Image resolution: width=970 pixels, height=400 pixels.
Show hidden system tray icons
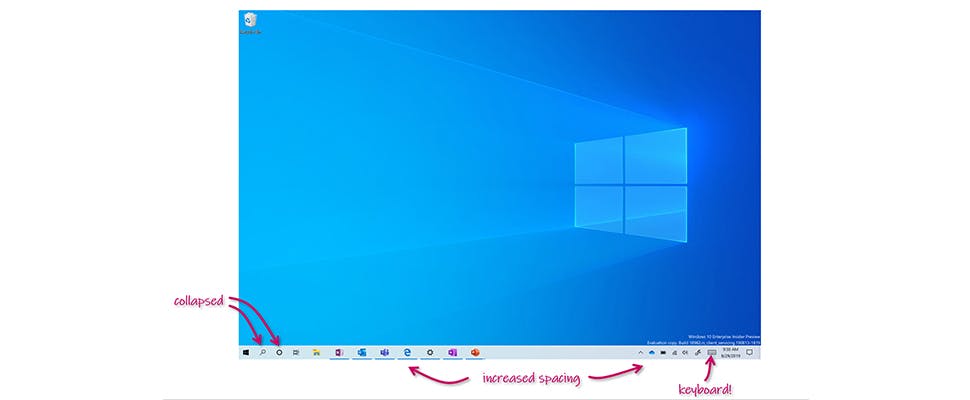[640, 352]
